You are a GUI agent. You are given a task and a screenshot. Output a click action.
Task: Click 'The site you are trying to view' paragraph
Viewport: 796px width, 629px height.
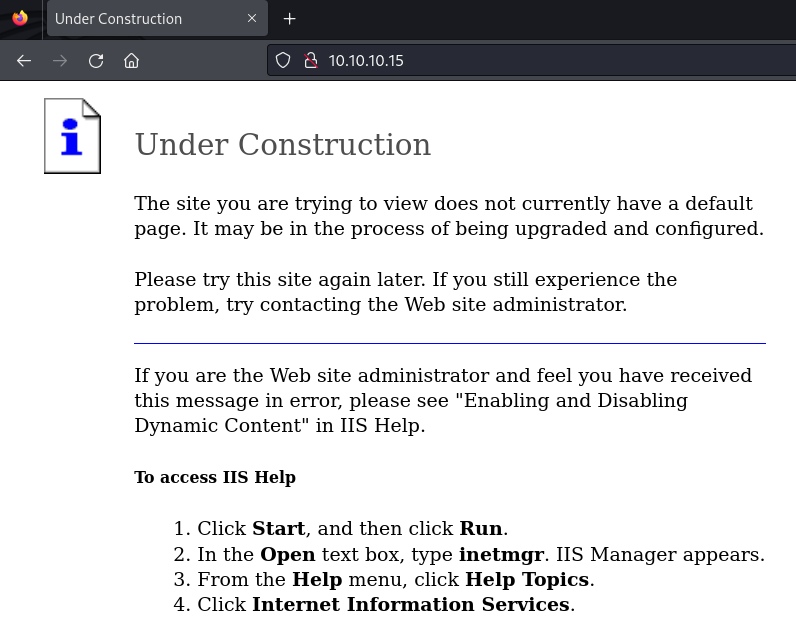click(449, 216)
